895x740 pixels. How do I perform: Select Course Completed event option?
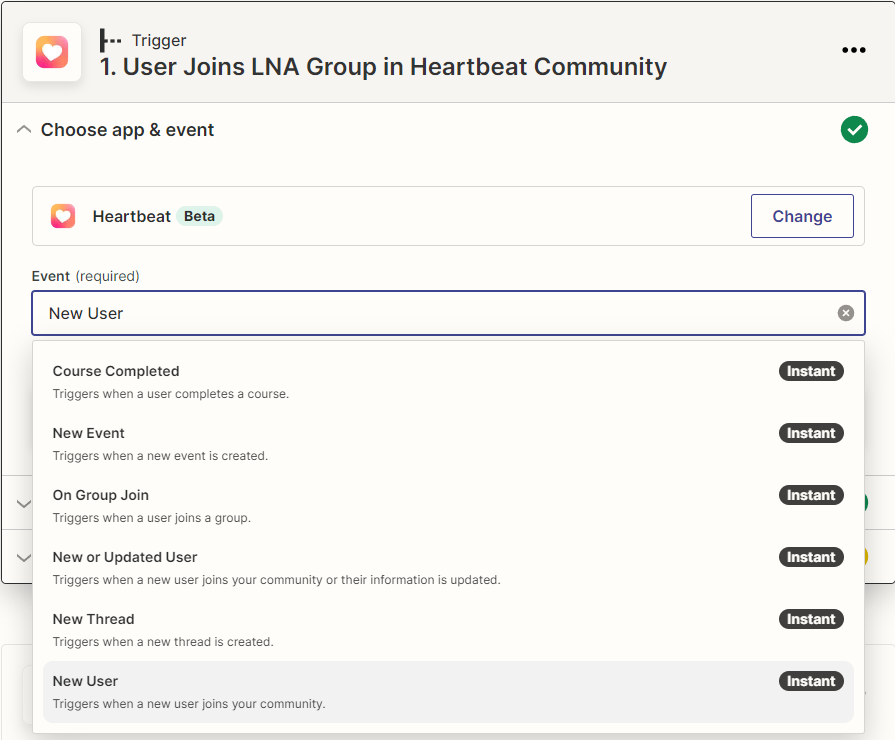(116, 371)
